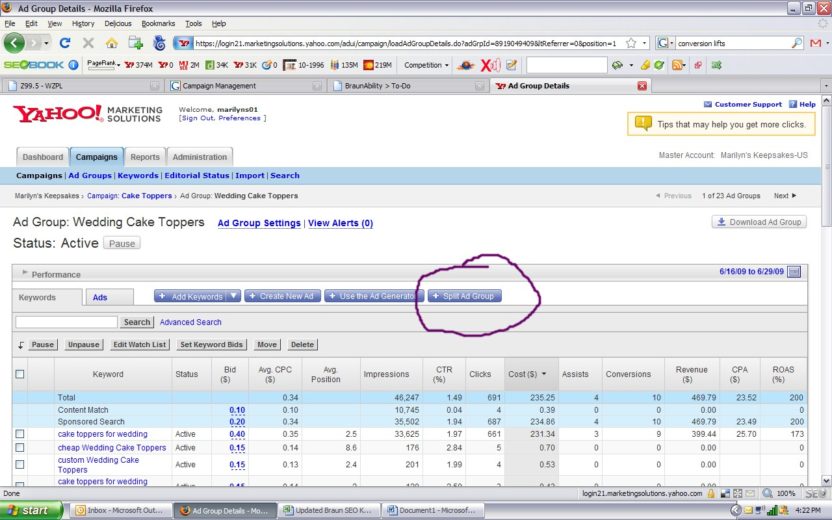Open View Alerts (0) link
The height and width of the screenshot is (520, 832).
[x=341, y=223]
